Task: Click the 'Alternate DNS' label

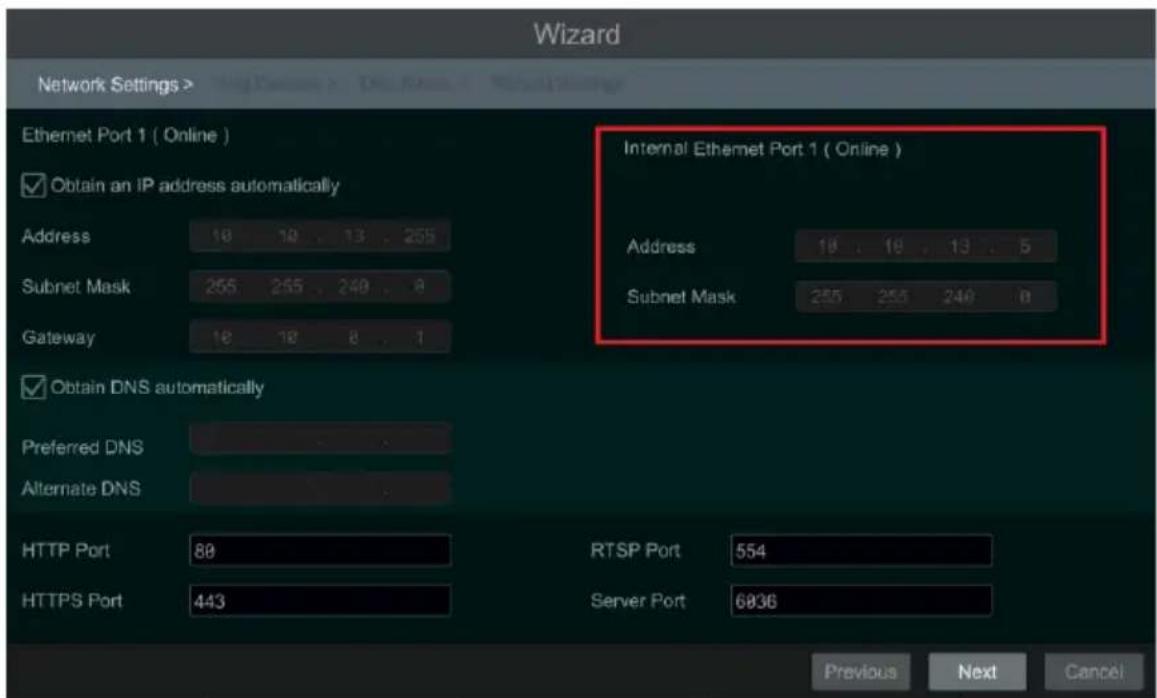Action: point(80,488)
